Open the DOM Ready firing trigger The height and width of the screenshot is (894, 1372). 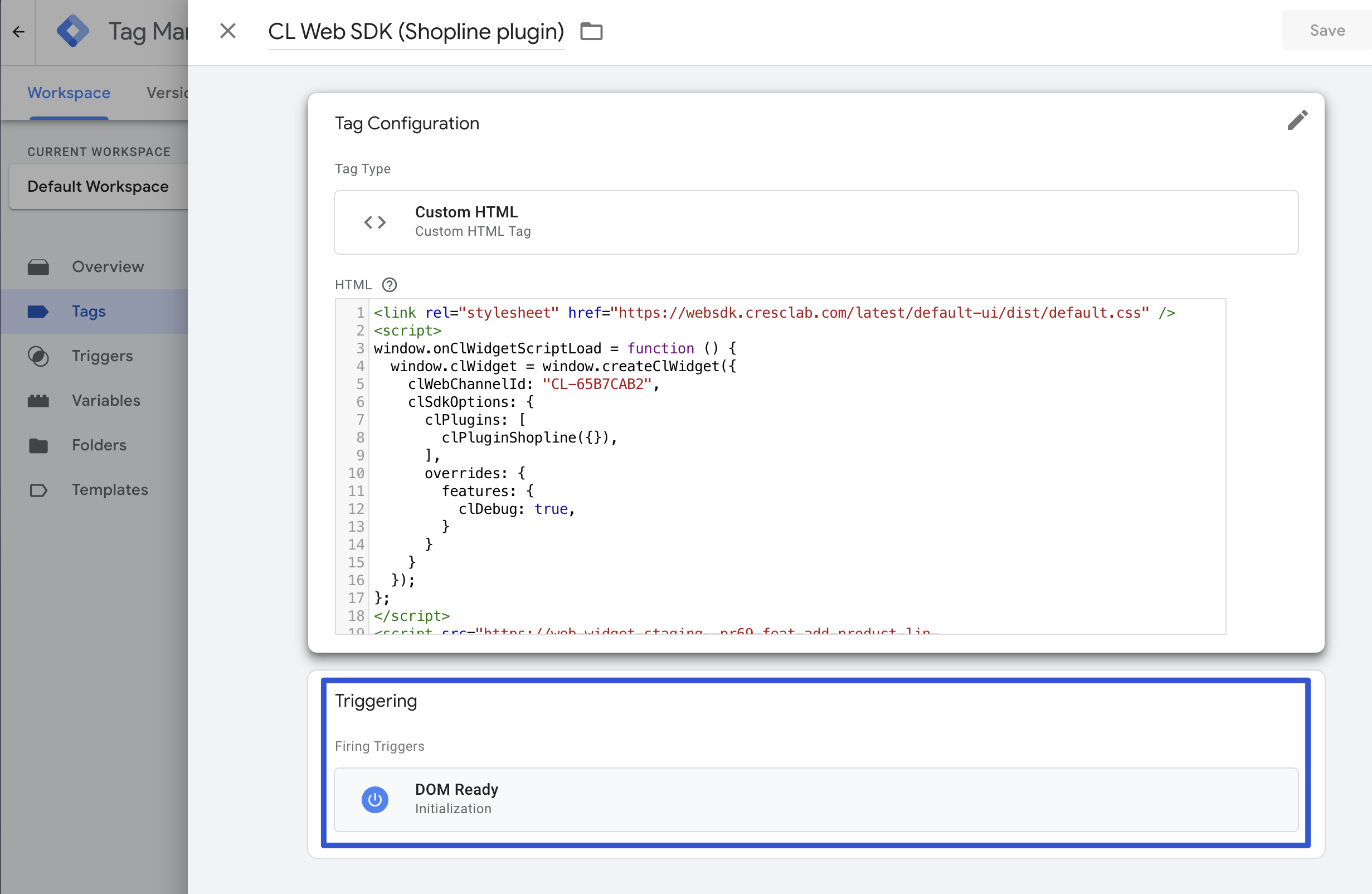click(x=816, y=799)
